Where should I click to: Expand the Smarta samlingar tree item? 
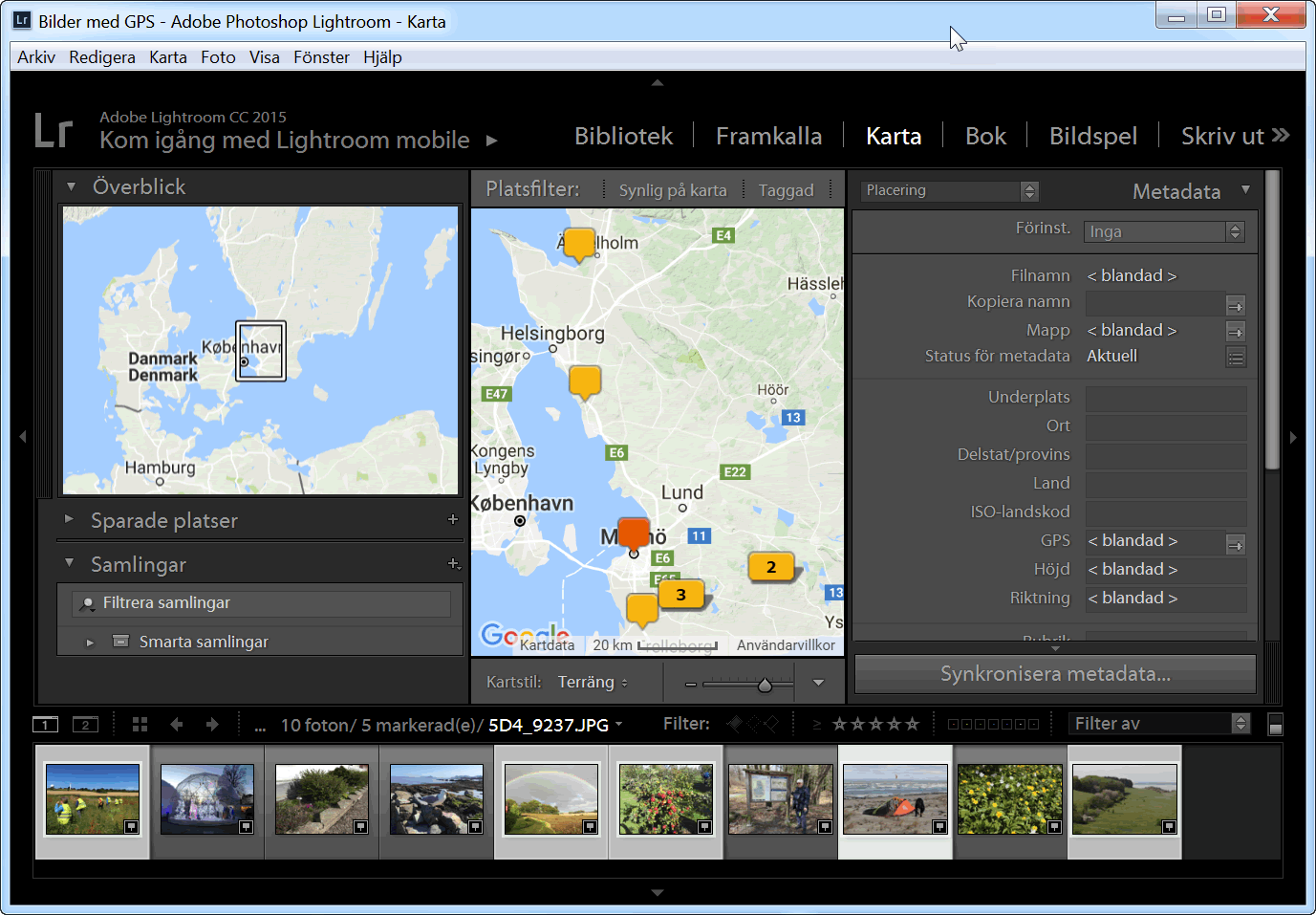90,643
